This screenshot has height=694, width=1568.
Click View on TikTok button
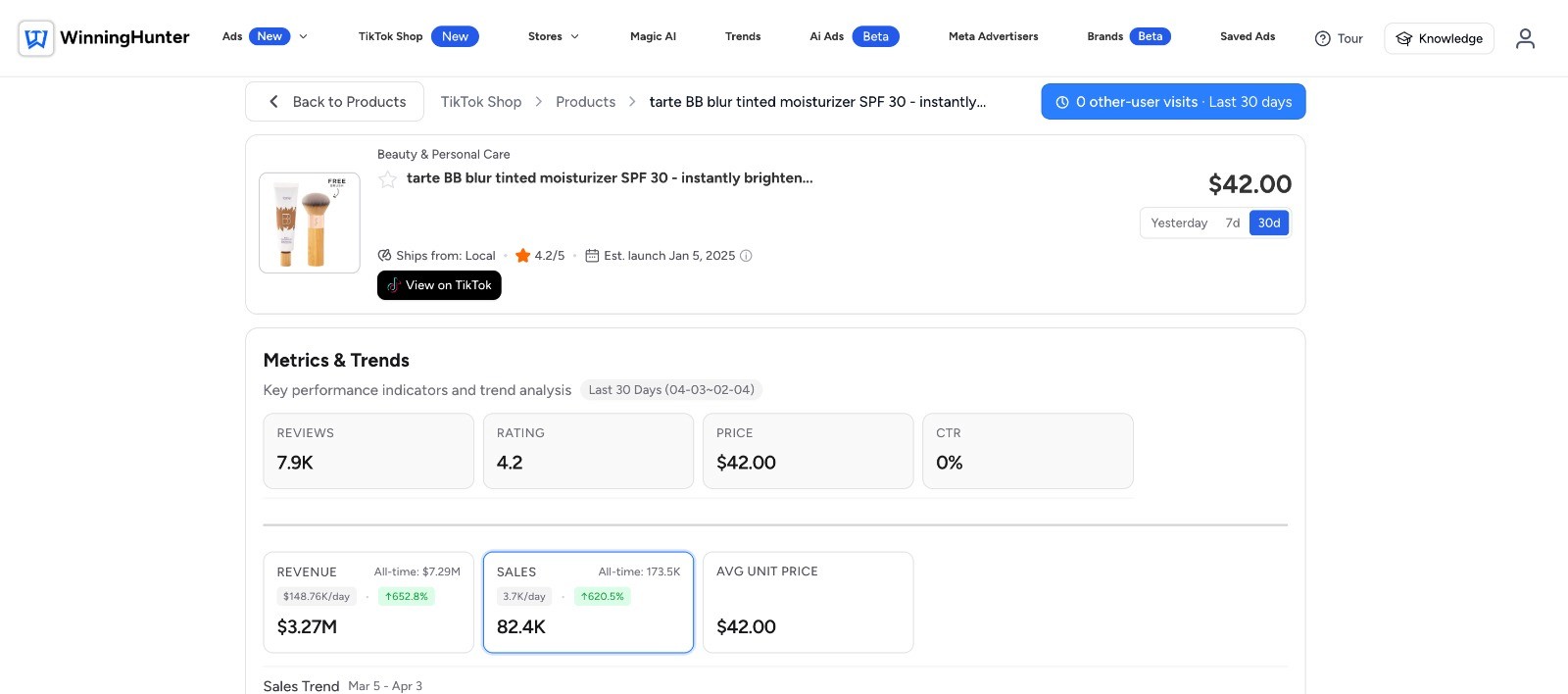439,285
